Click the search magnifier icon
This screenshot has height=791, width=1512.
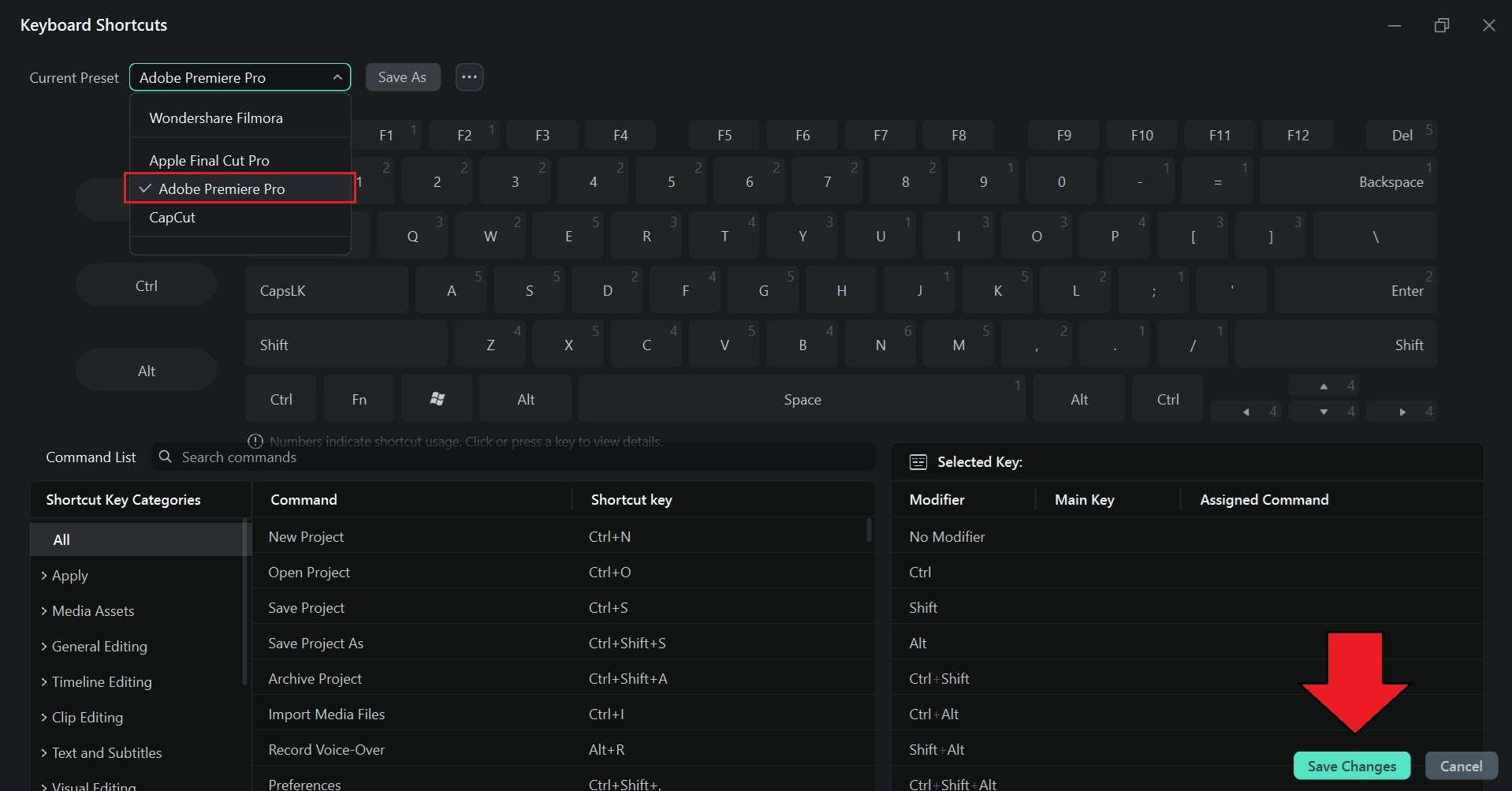coord(166,457)
